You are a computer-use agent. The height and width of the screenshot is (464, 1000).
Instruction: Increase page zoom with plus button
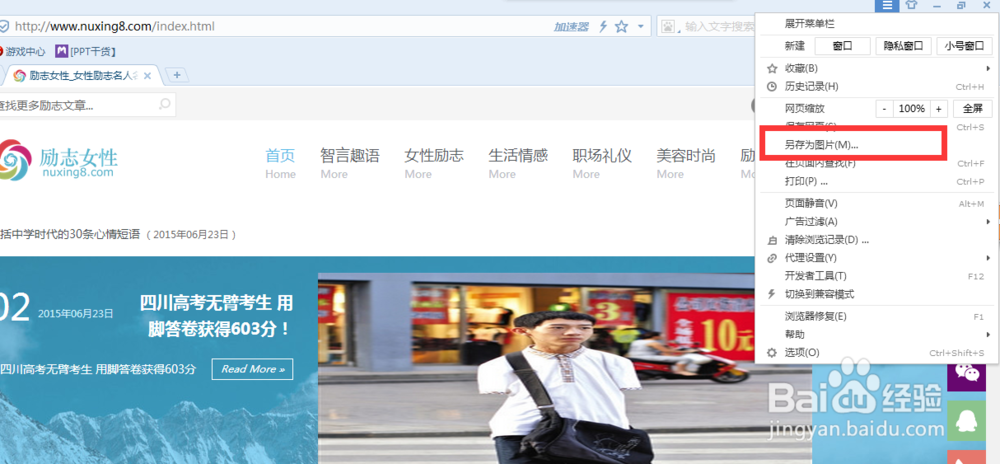pyautogui.click(x=938, y=108)
